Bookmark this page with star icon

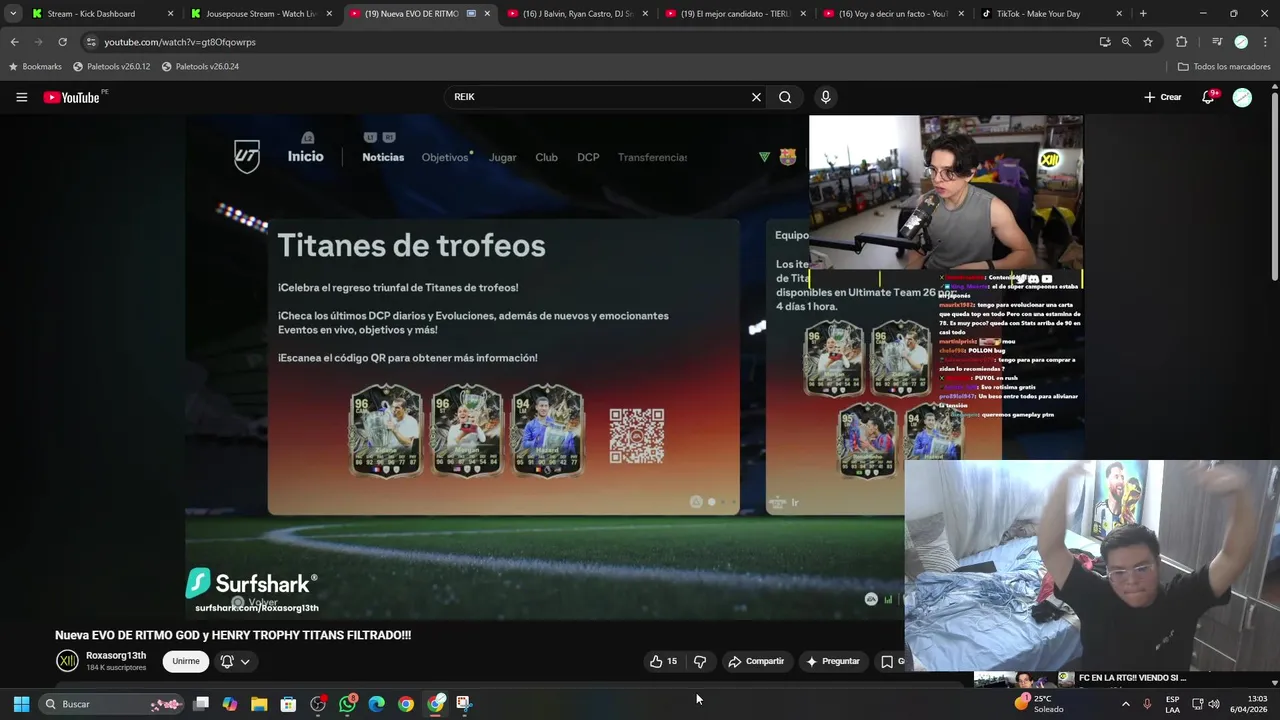1148,42
